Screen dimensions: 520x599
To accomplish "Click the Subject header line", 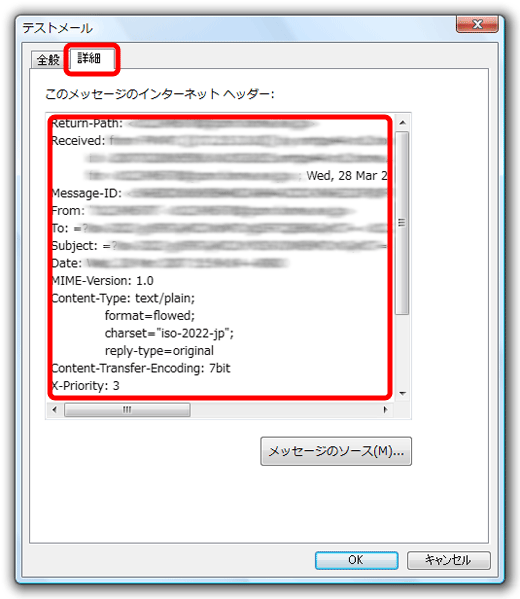I will pyautogui.click(x=219, y=246).
